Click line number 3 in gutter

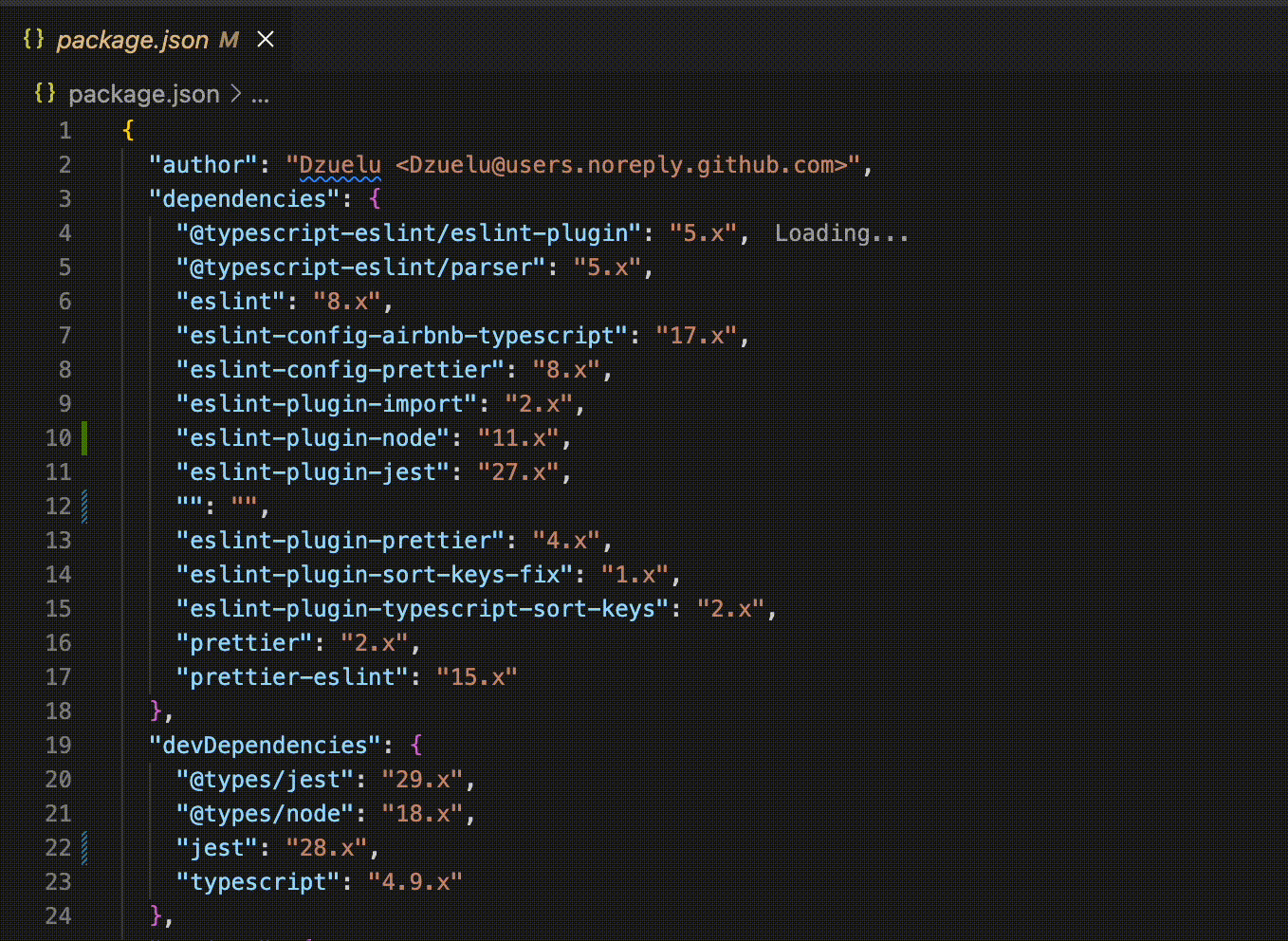[x=64, y=199]
